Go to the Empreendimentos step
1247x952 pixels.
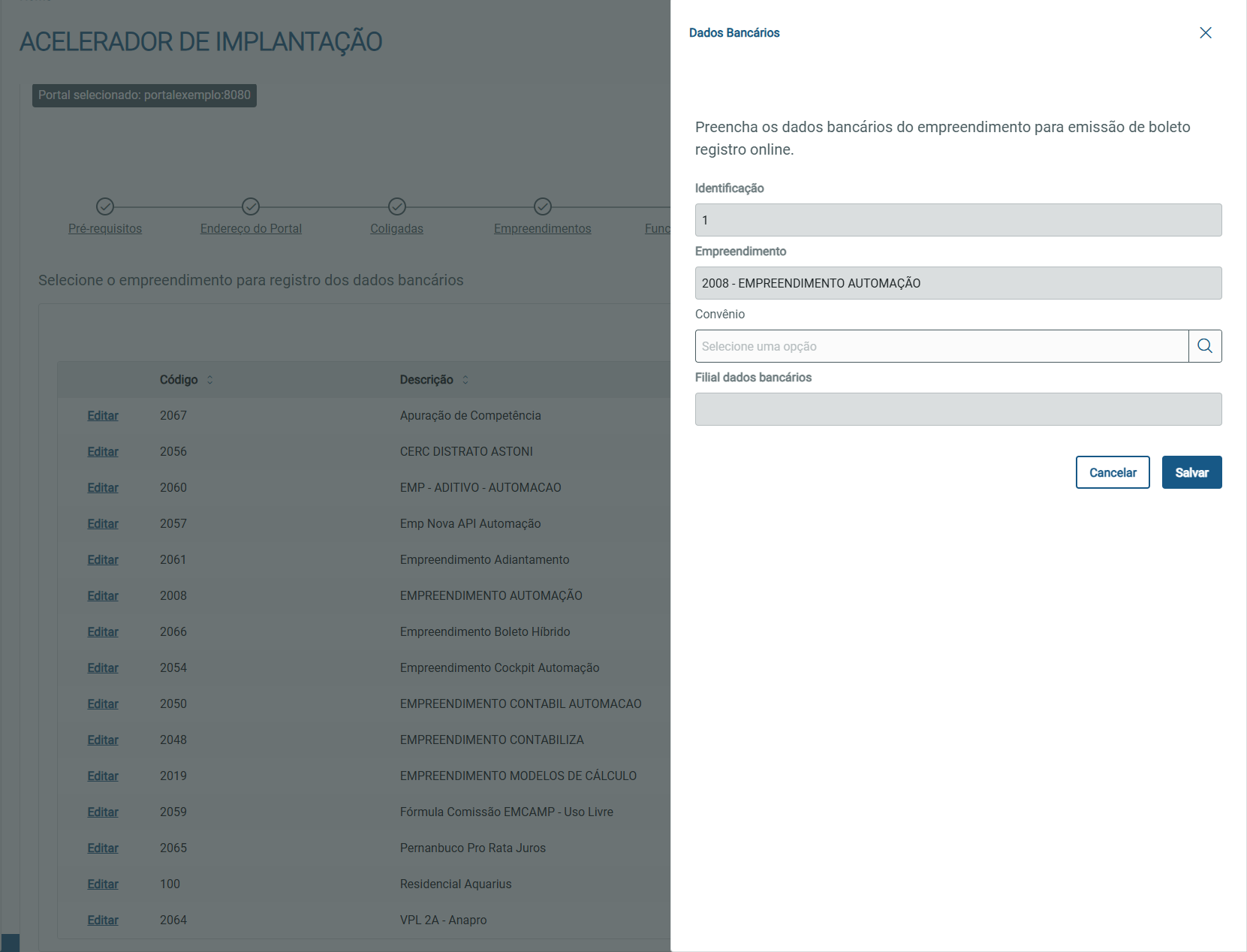(x=543, y=229)
